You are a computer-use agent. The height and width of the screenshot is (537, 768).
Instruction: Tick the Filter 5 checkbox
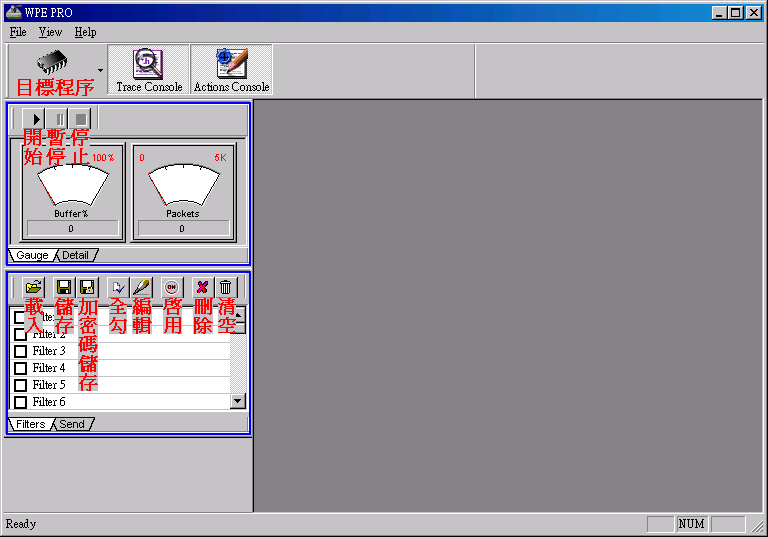[20, 385]
